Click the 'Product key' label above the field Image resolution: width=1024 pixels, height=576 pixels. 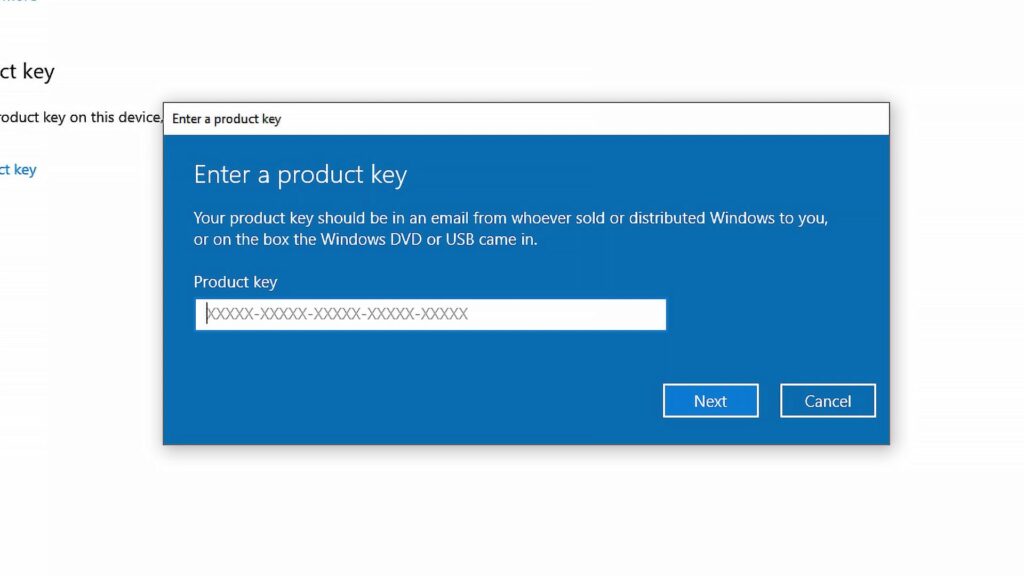pos(236,282)
